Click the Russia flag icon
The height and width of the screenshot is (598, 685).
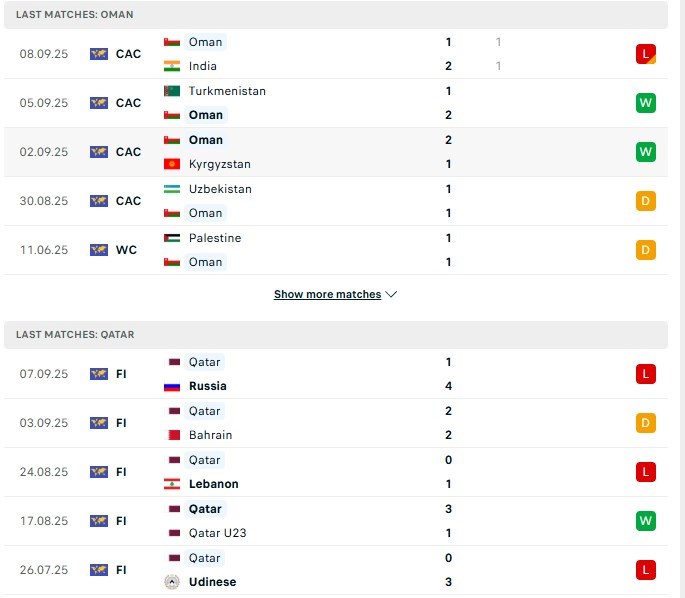point(172,386)
